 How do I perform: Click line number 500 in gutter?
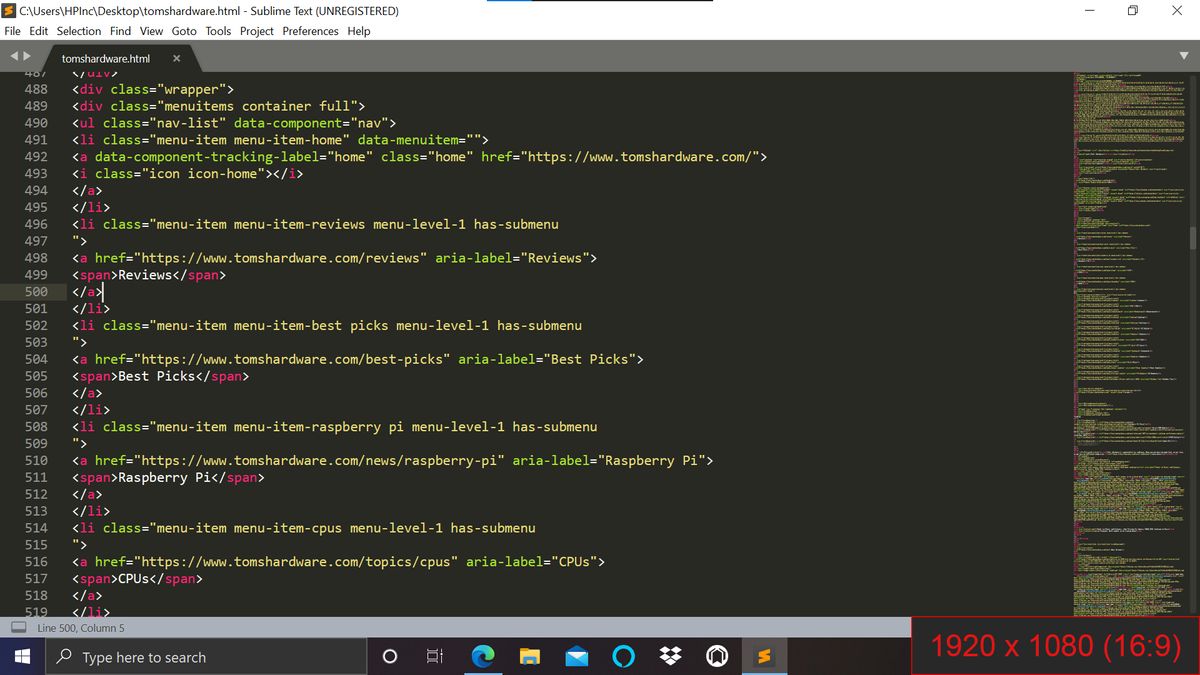35,291
